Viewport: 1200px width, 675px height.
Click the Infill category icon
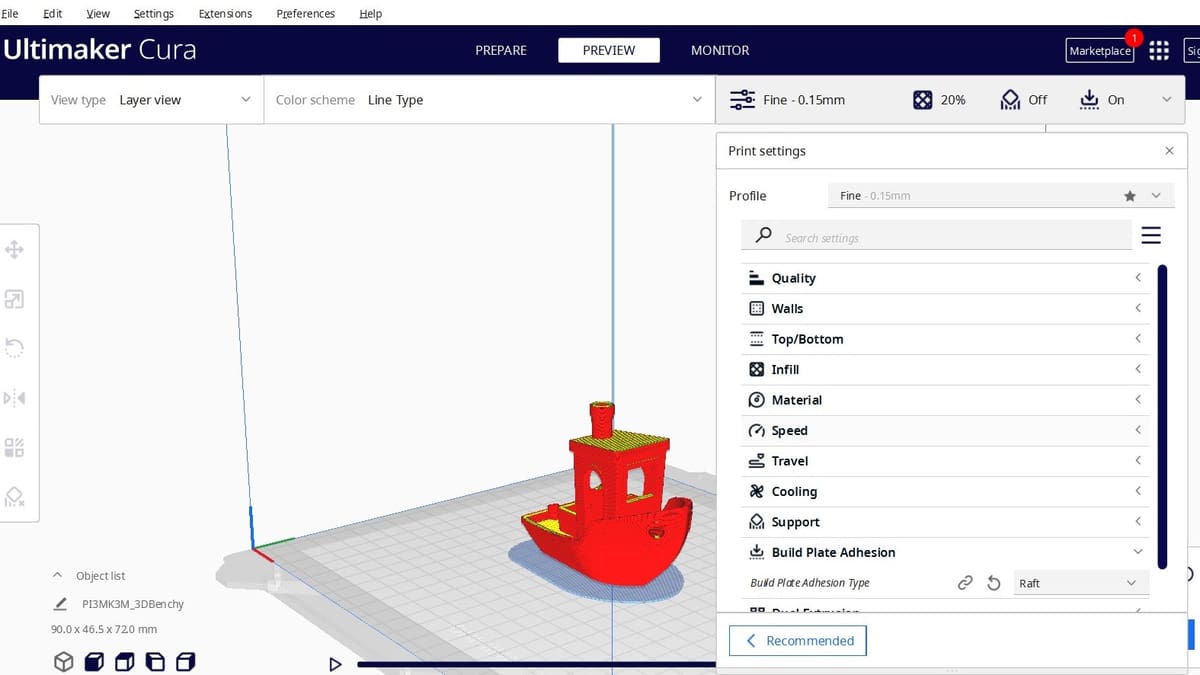[757, 370]
